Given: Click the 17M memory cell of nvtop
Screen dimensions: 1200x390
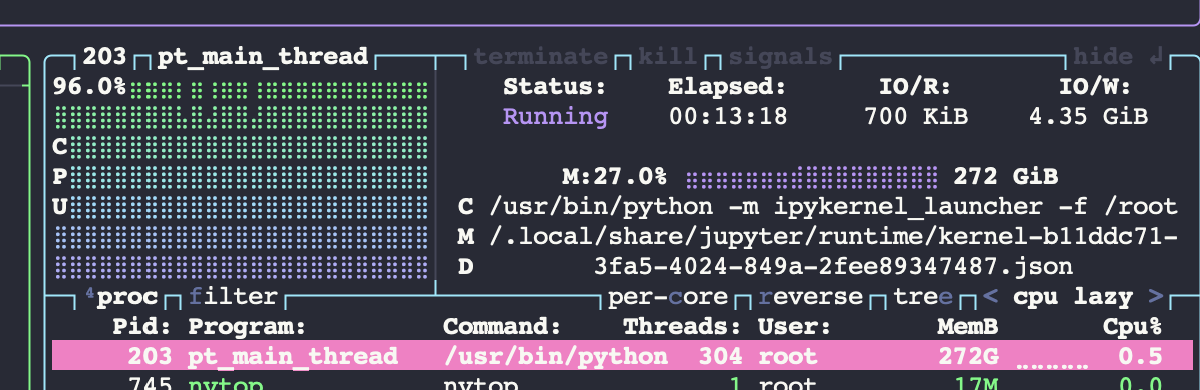Looking at the screenshot, I should tap(976, 383).
